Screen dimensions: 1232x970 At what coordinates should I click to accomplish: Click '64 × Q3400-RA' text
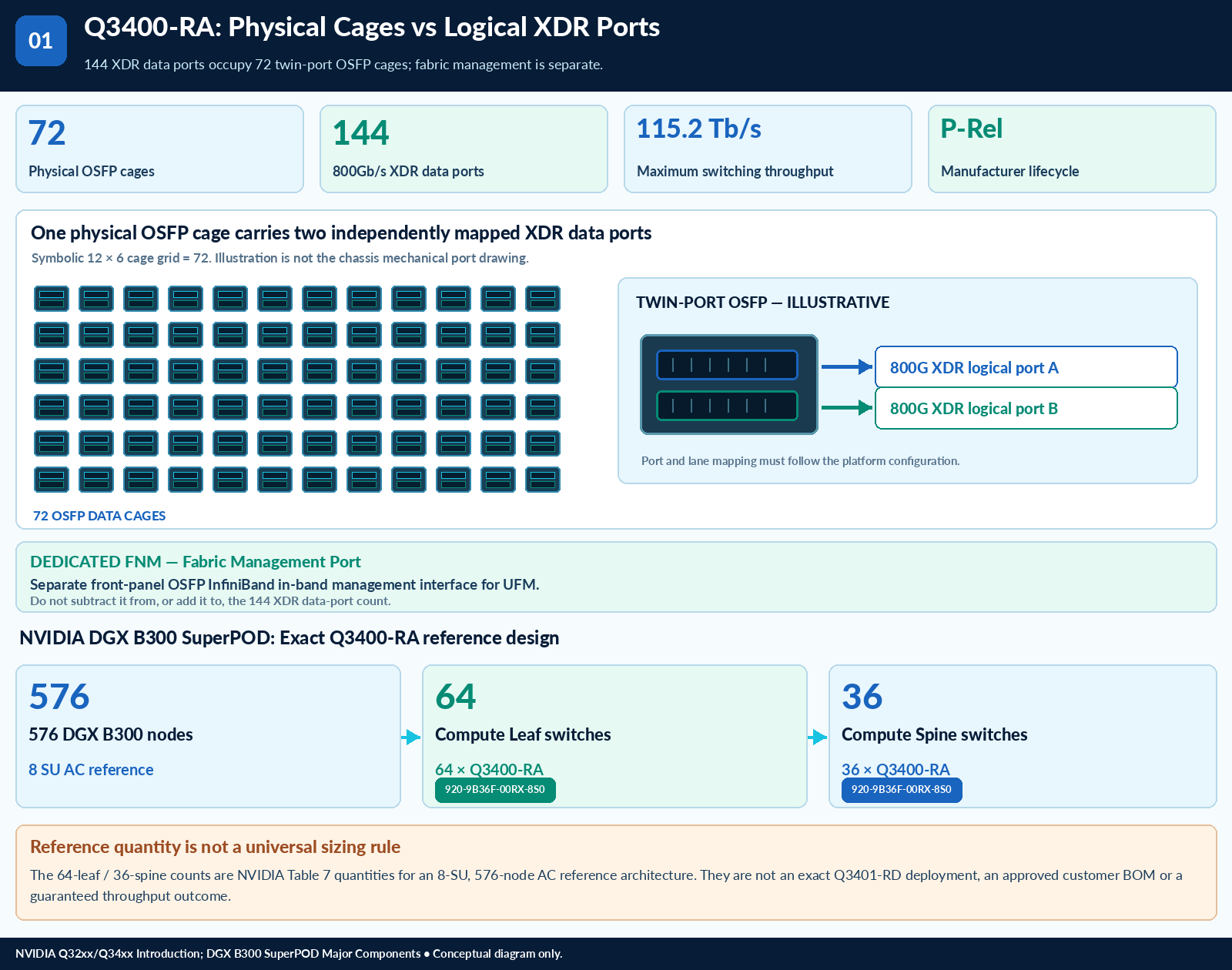pyautogui.click(x=489, y=769)
